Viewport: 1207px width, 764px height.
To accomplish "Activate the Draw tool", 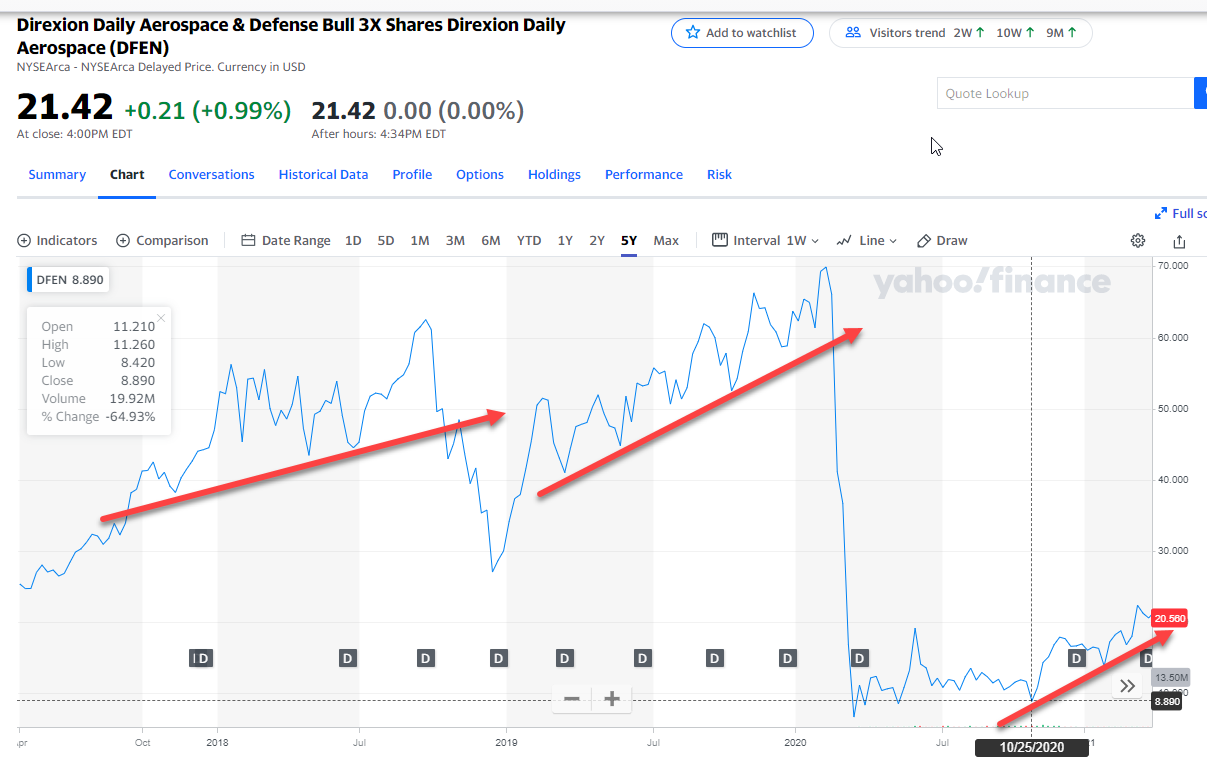I will click(942, 240).
